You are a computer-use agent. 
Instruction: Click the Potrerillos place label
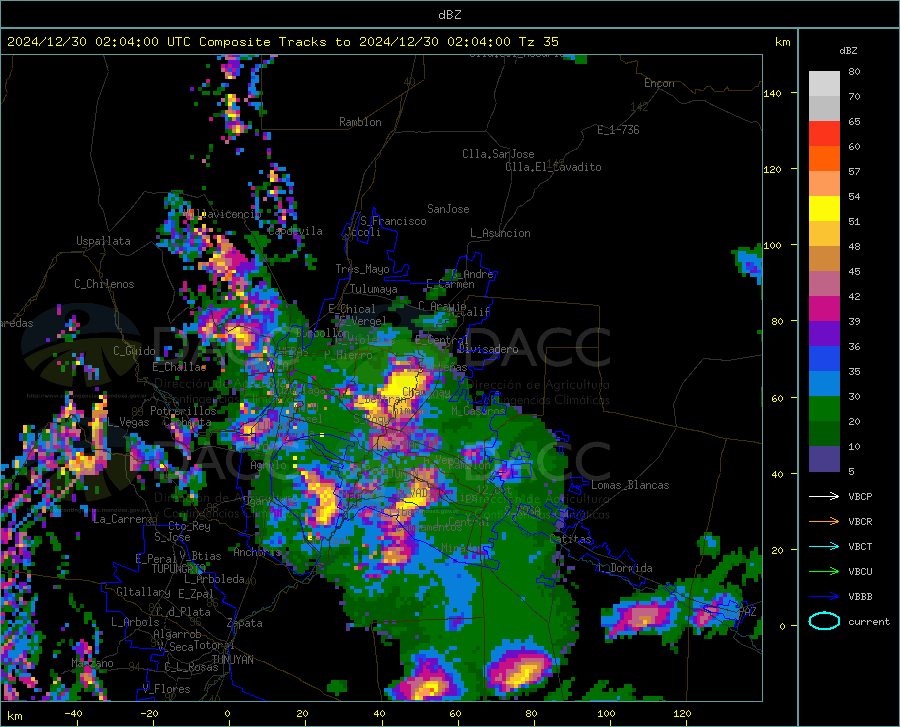[183, 411]
